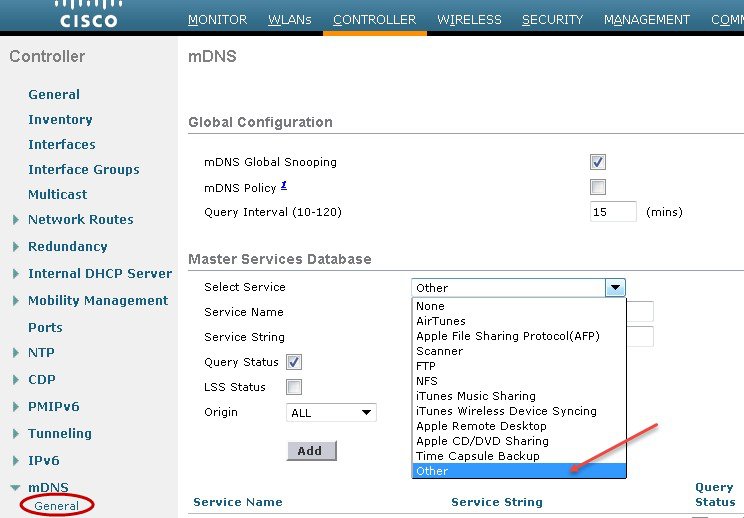Click the Service Name input field
This screenshot has height=518, width=744.
640,312
